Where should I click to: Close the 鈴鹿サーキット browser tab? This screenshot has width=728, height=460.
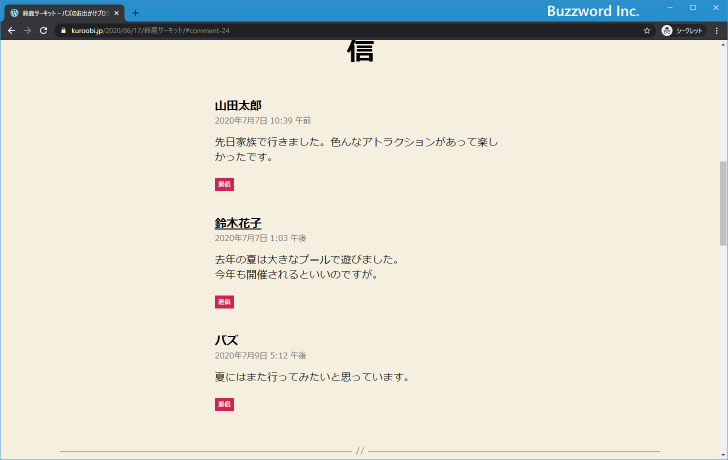coord(117,13)
